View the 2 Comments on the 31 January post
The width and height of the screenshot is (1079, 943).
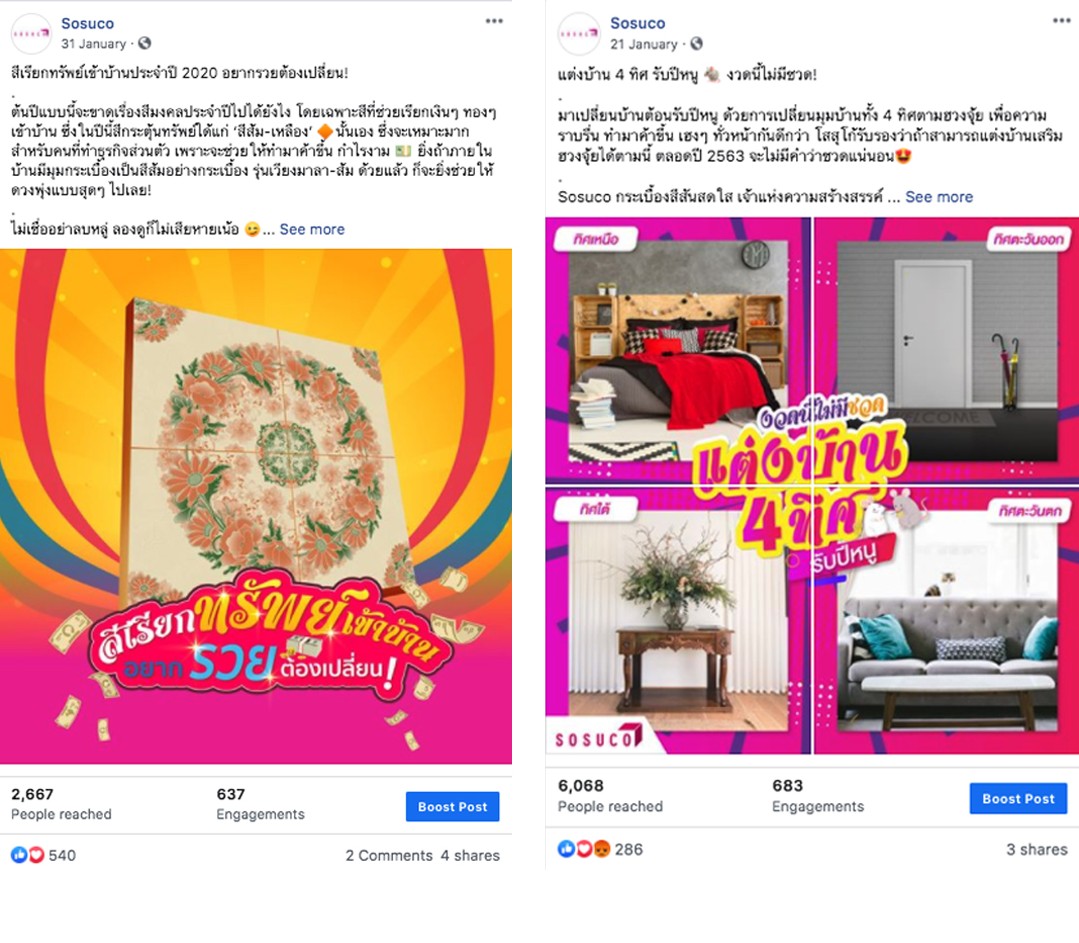point(389,855)
